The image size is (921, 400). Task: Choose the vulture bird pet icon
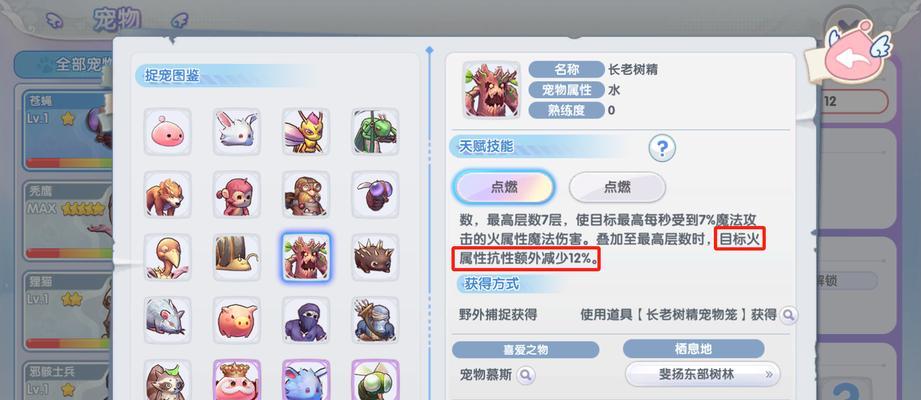(167, 257)
